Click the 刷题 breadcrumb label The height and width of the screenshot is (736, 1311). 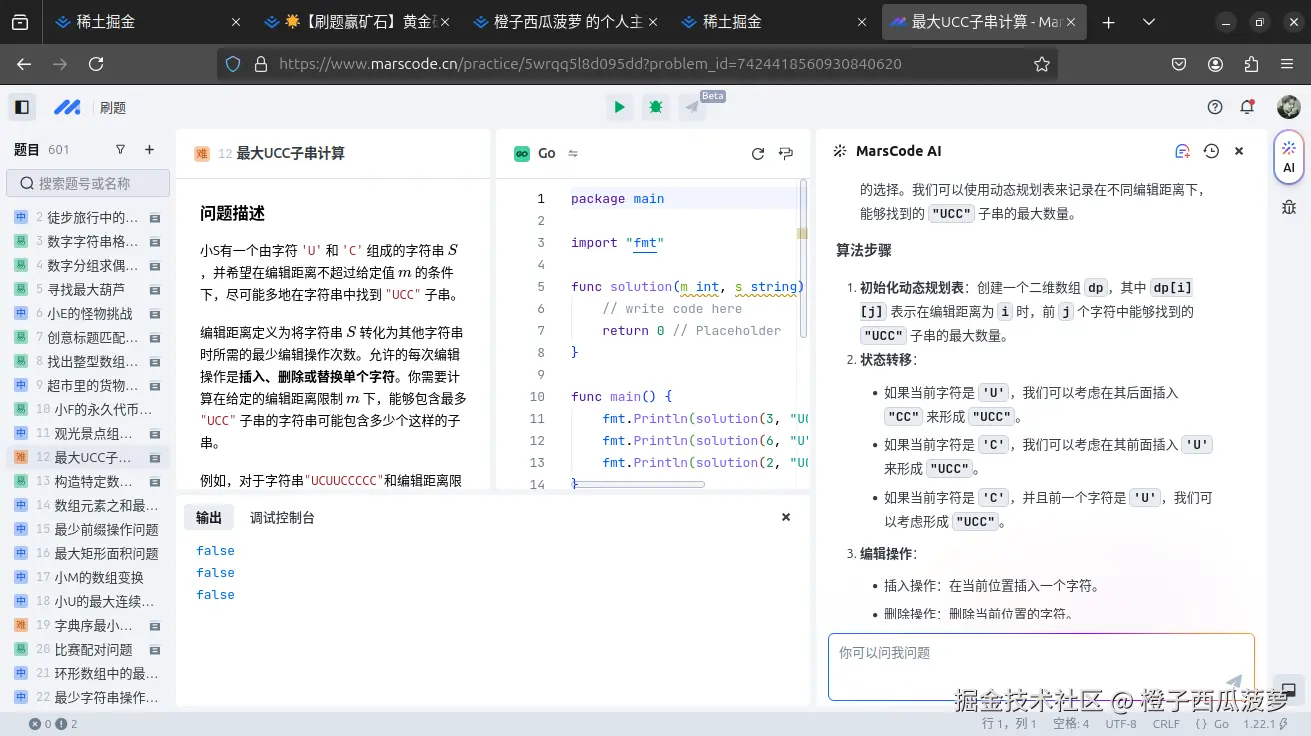[113, 108]
